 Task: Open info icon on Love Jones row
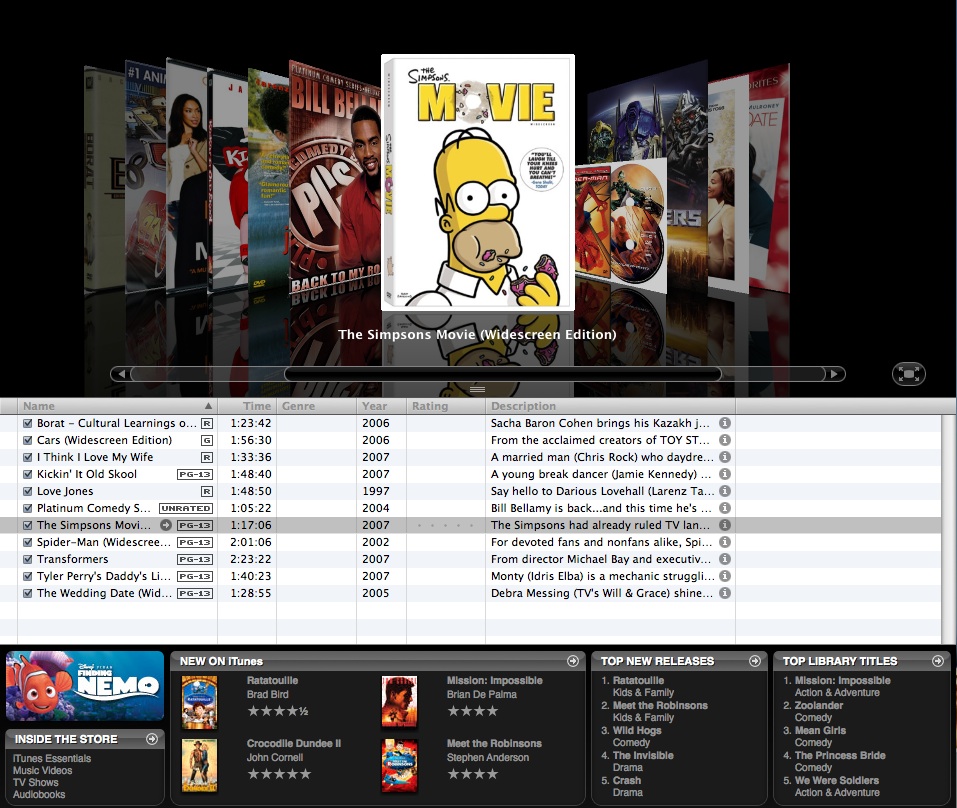[724, 491]
